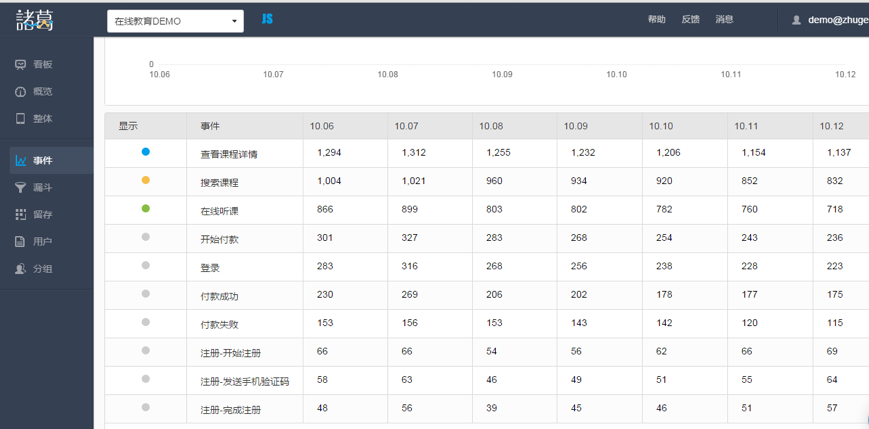Toggle display dot for 查看课程详情
Image resolution: width=869 pixels, height=429 pixels.
coord(146,151)
